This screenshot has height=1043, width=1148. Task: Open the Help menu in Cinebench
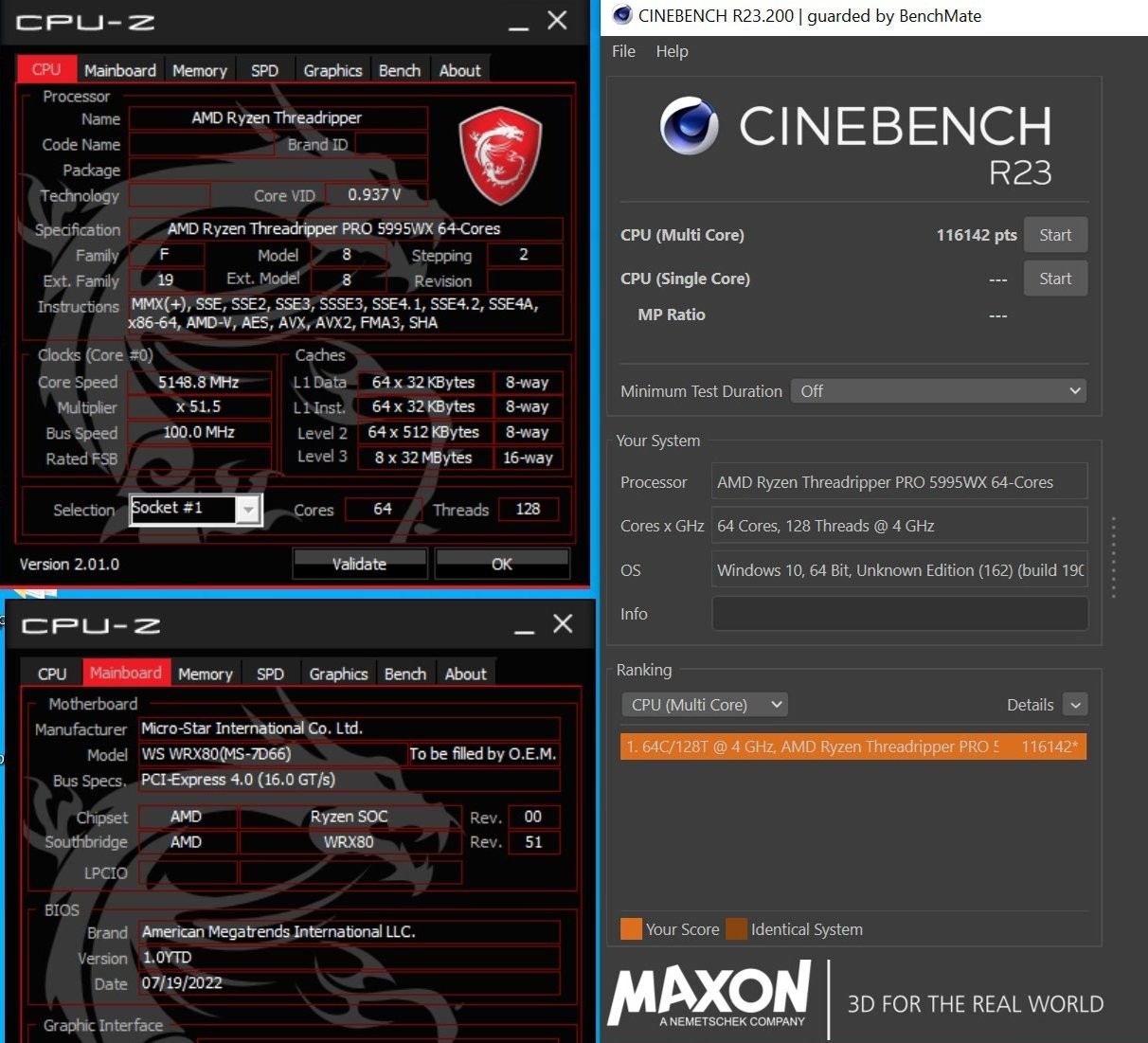coord(673,51)
